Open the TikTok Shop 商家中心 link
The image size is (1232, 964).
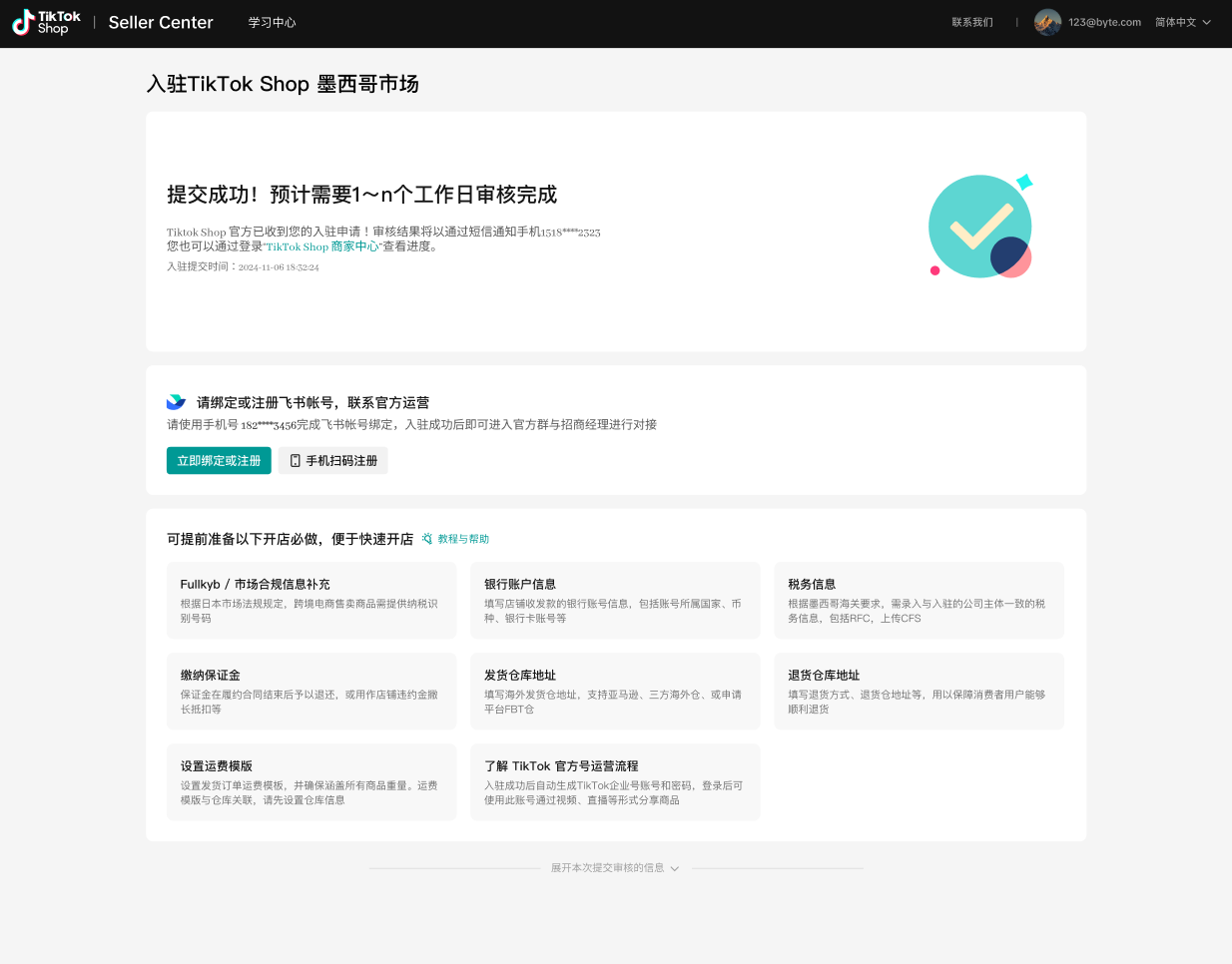pos(322,246)
